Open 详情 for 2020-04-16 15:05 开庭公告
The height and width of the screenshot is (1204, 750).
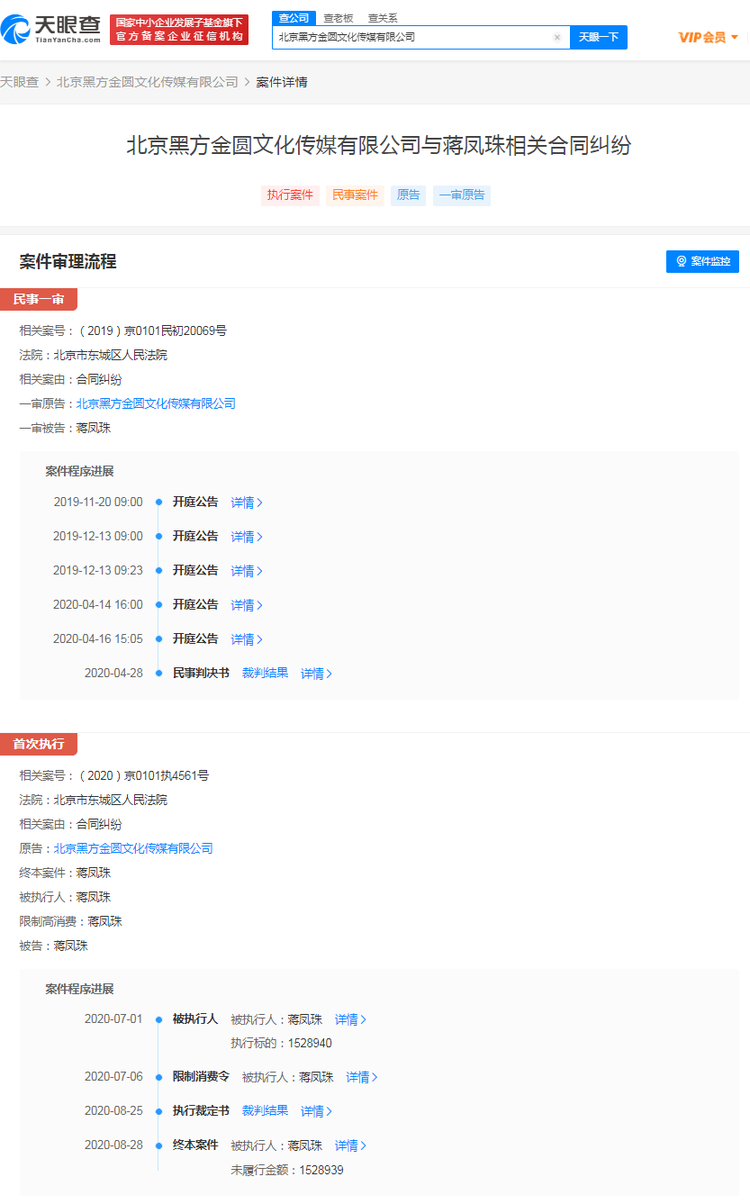pos(247,638)
